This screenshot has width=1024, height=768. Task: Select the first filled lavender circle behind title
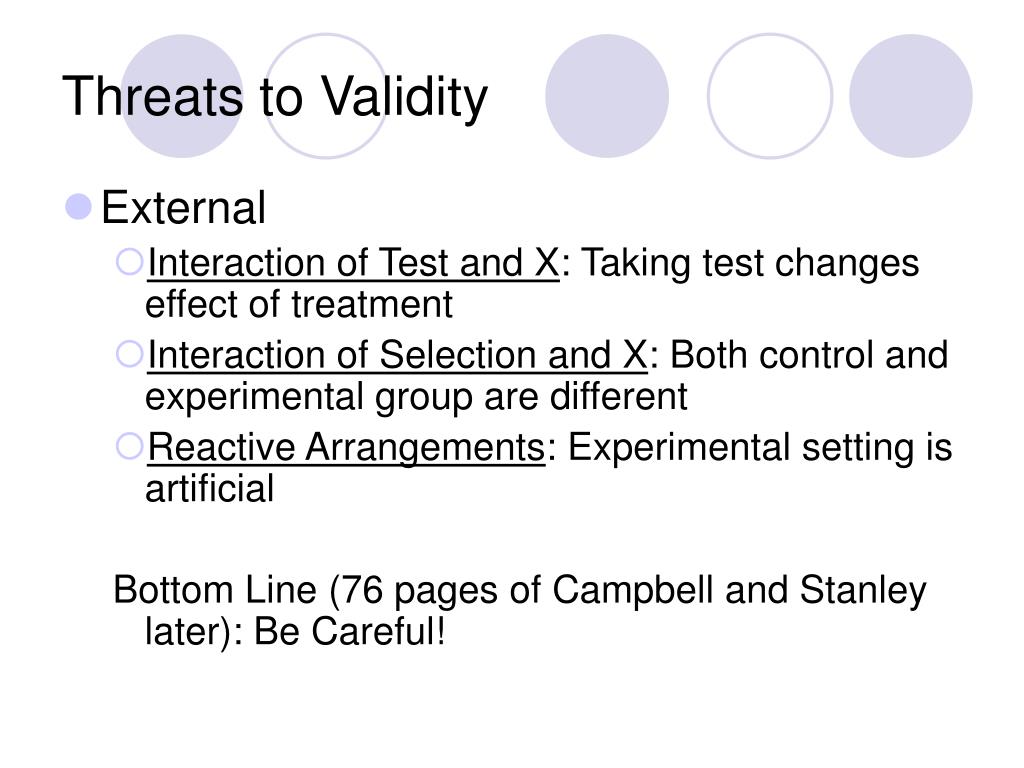(182, 96)
